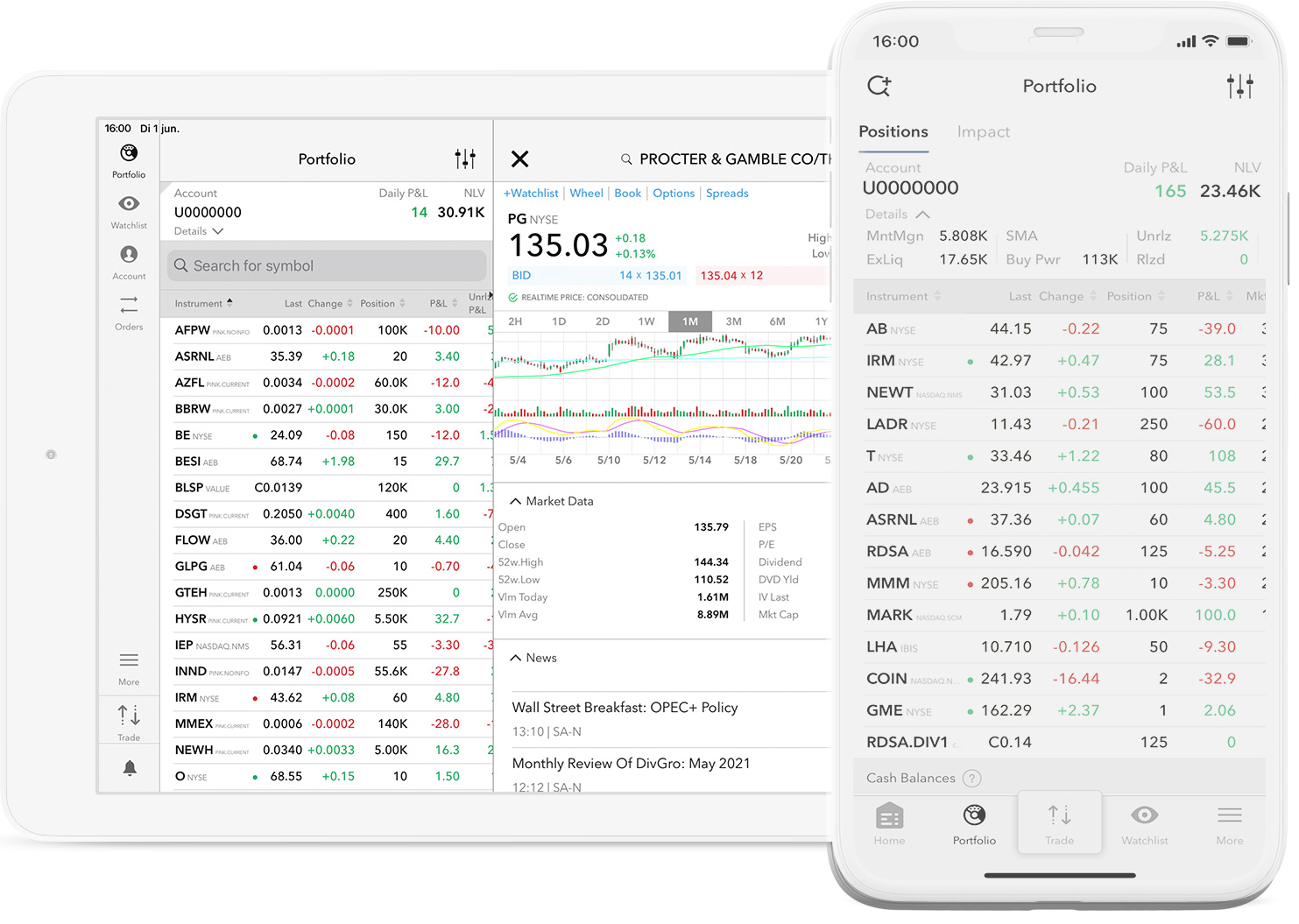
Task: Collapse the News section
Action: point(516,658)
